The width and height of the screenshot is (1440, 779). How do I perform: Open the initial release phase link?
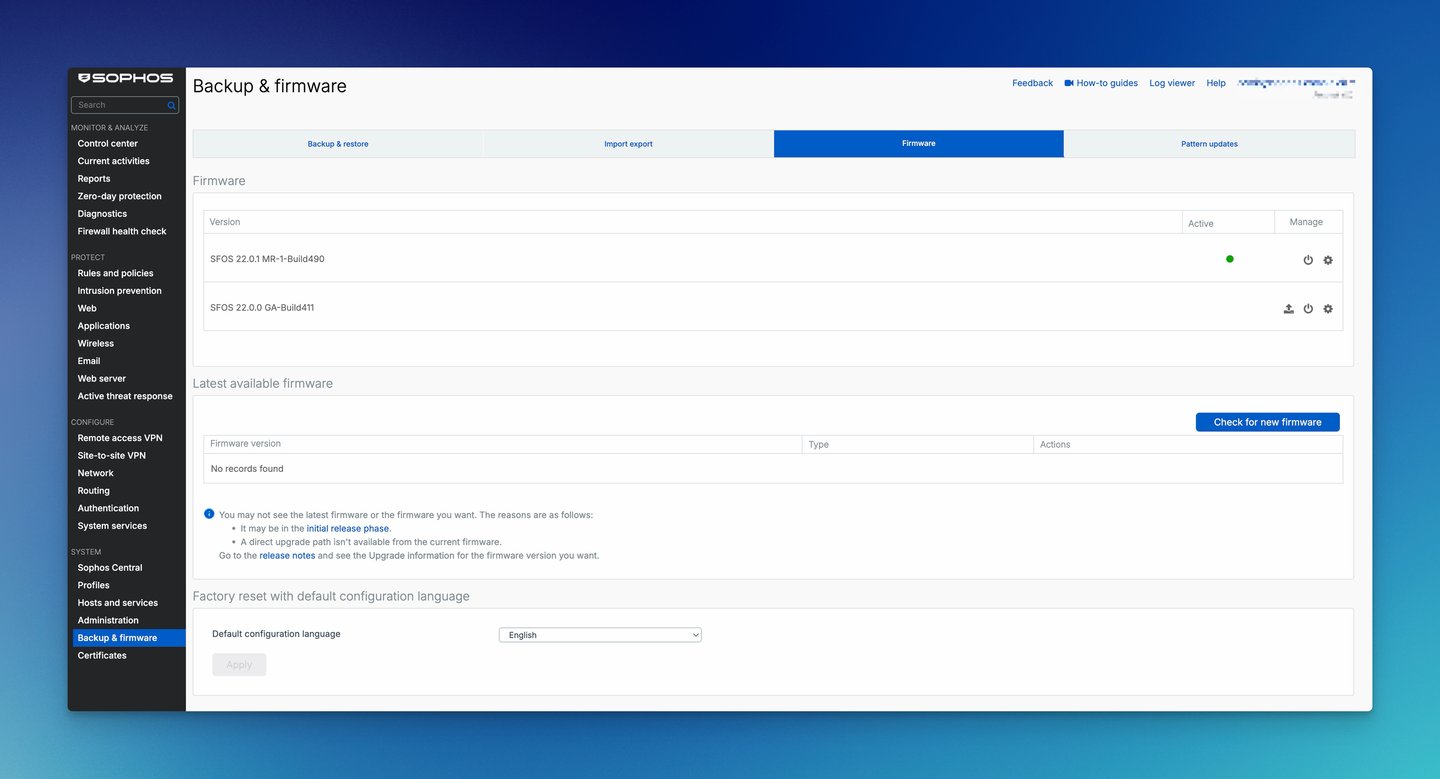348,529
